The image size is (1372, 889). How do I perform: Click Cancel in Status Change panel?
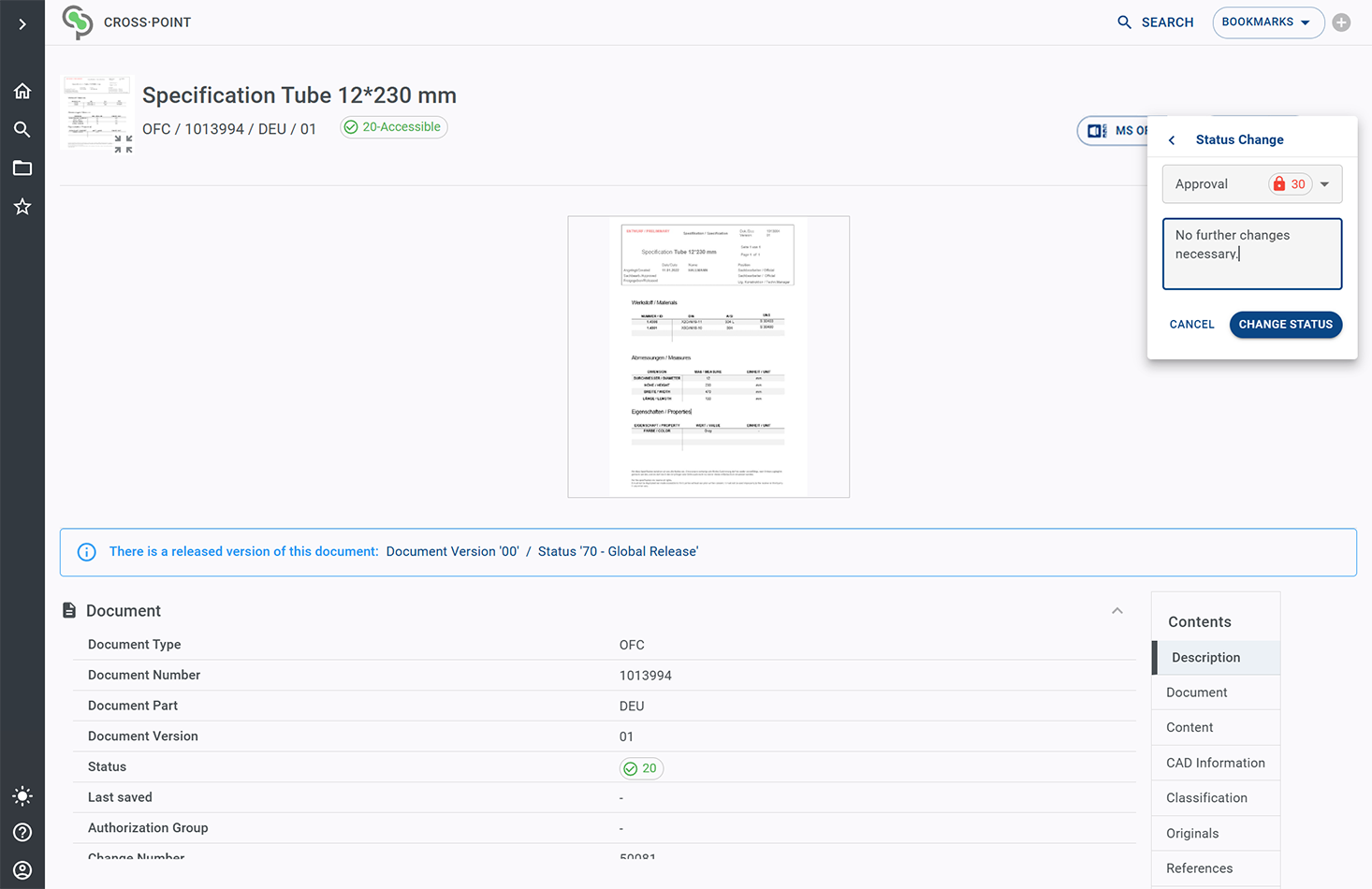pyautogui.click(x=1191, y=325)
